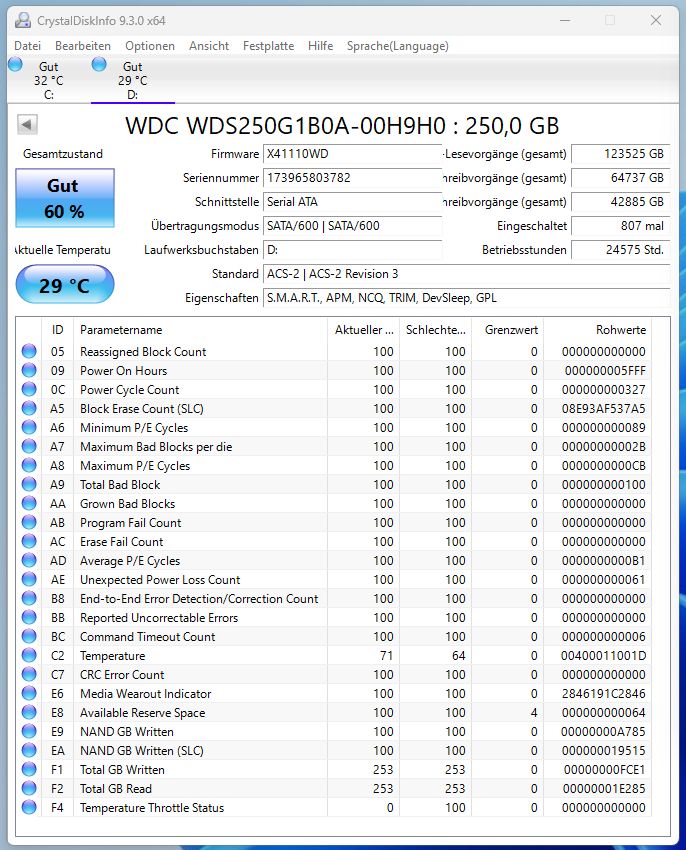Click status orb of Command Timeout Count row
Screen dimensions: 686x850
pos(29,636)
